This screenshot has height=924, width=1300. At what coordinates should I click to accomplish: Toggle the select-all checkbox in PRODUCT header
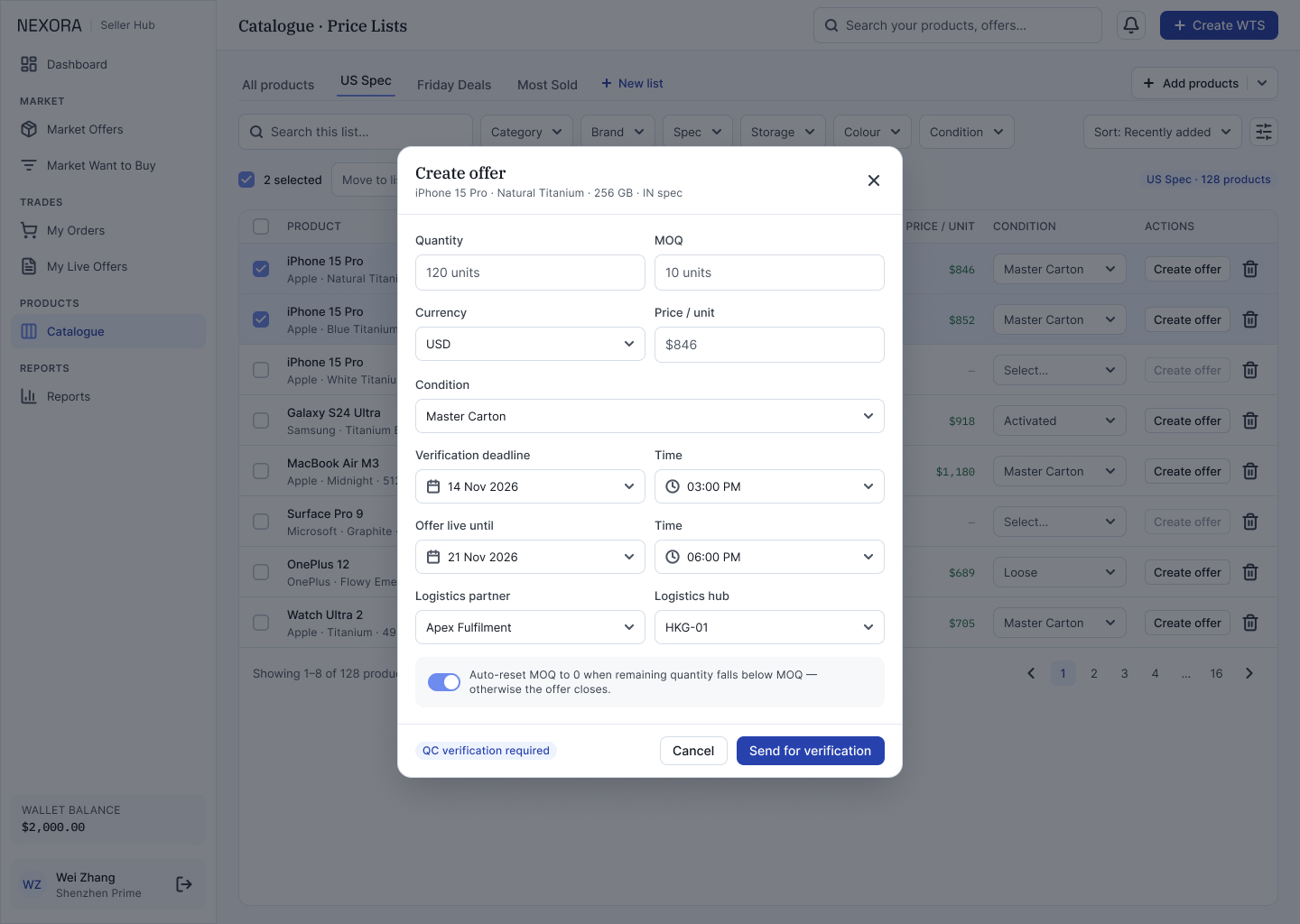pyautogui.click(x=261, y=226)
